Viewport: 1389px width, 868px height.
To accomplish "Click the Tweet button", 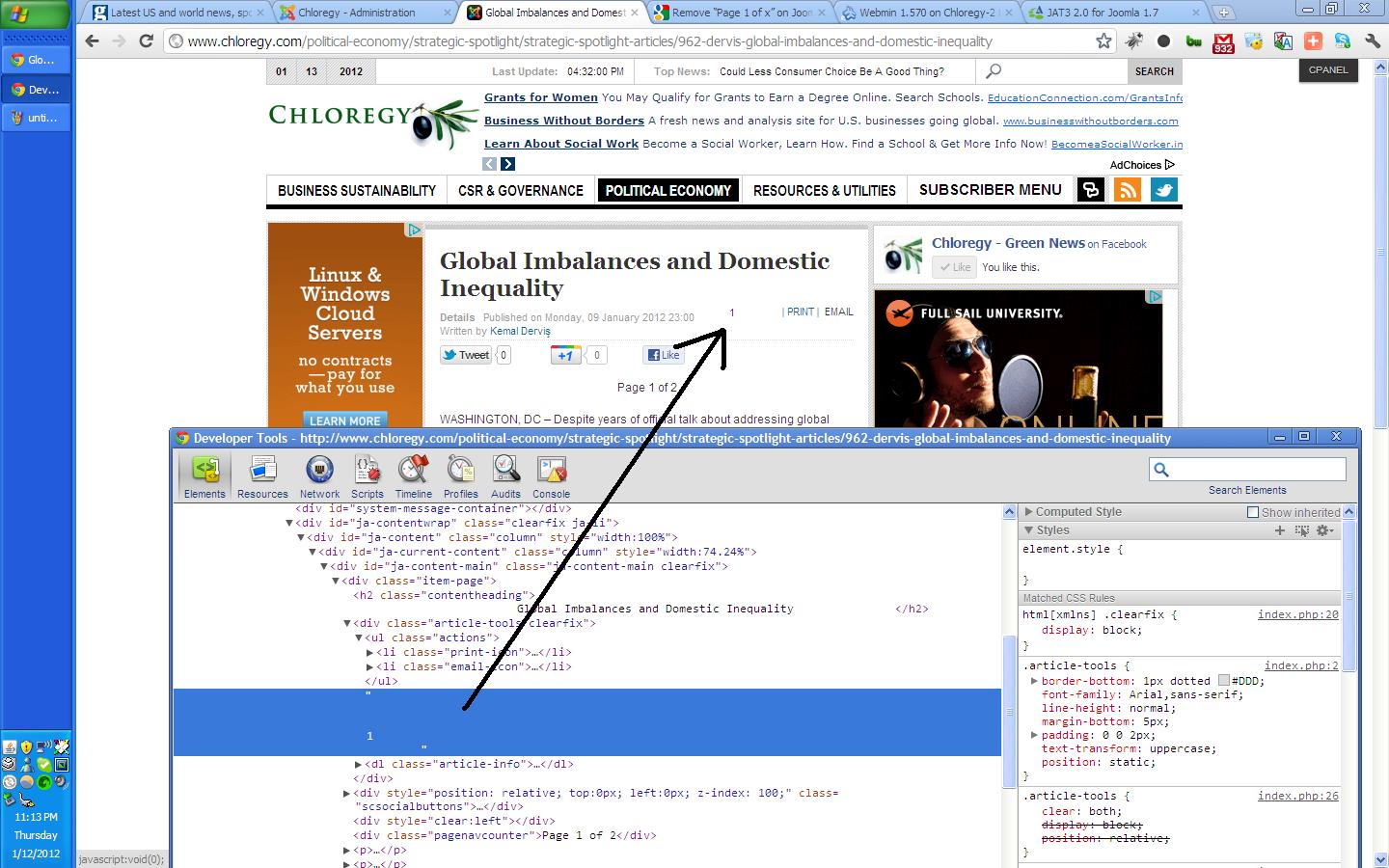I will [466, 355].
